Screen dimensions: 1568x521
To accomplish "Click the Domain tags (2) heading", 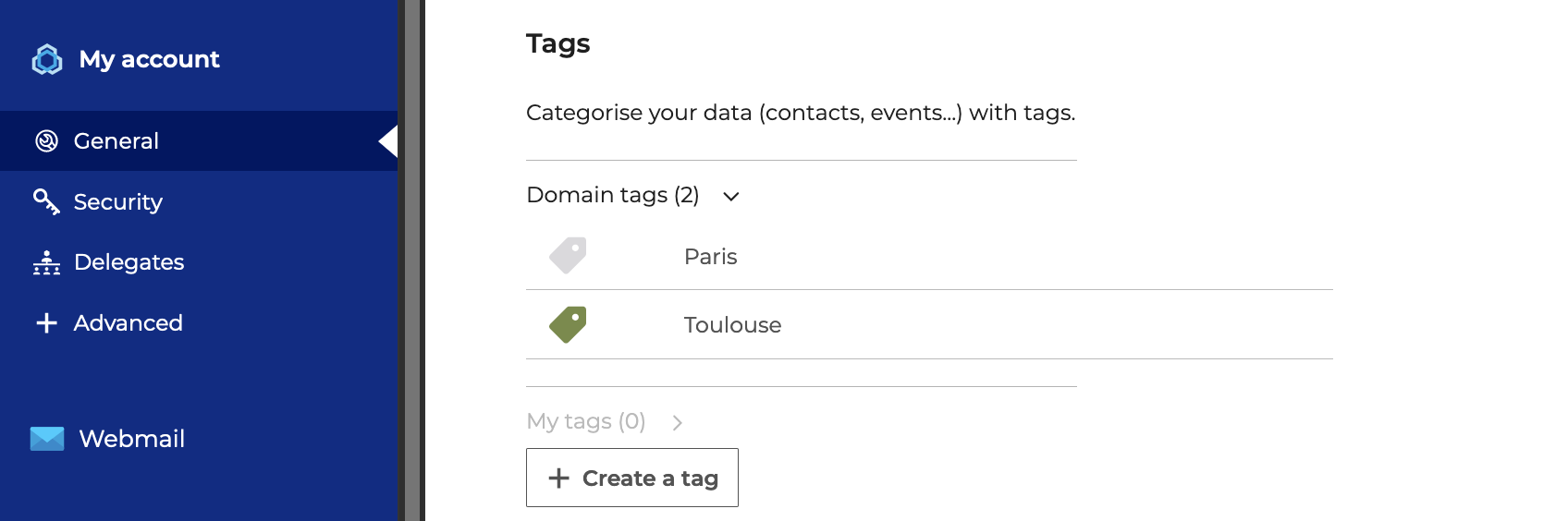I will click(612, 195).
